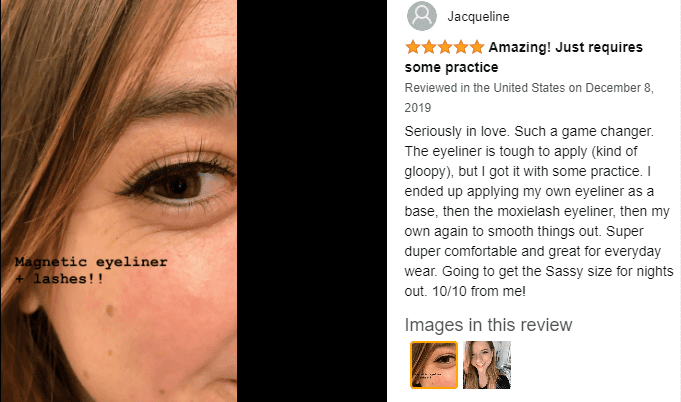This screenshot has width=681, height=402.
Task: Click the "Magnetic eyeliner + lashes!!" caption text
Action: click(x=91, y=270)
